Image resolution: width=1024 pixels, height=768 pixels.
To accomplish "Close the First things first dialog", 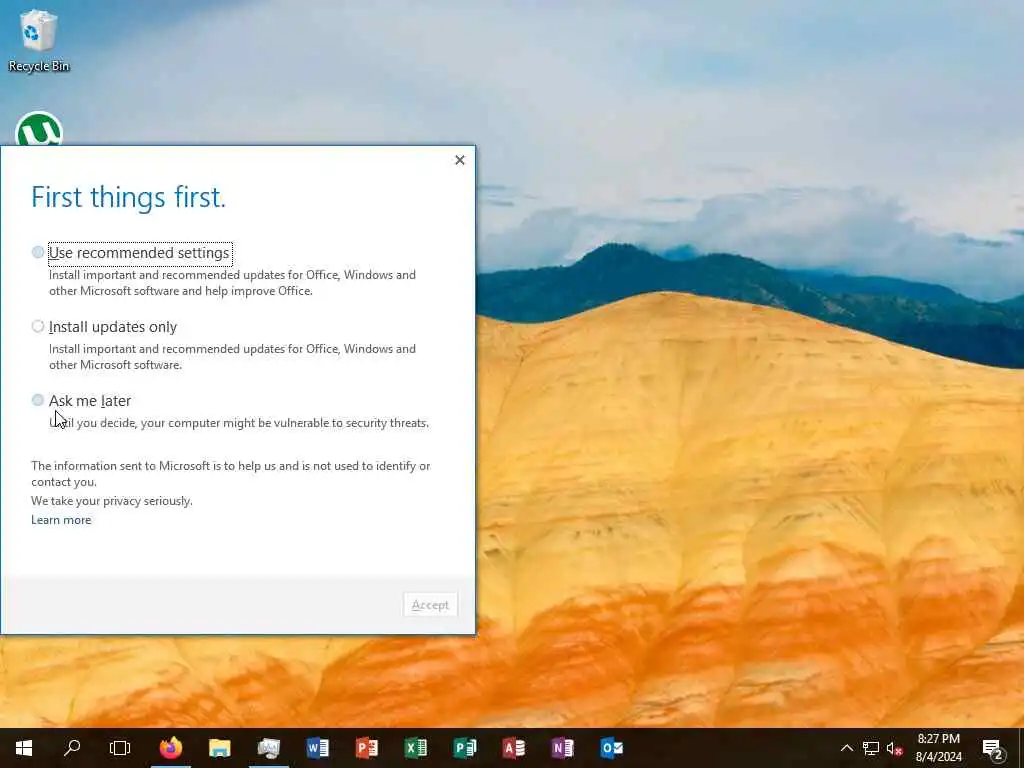I will [x=460, y=160].
